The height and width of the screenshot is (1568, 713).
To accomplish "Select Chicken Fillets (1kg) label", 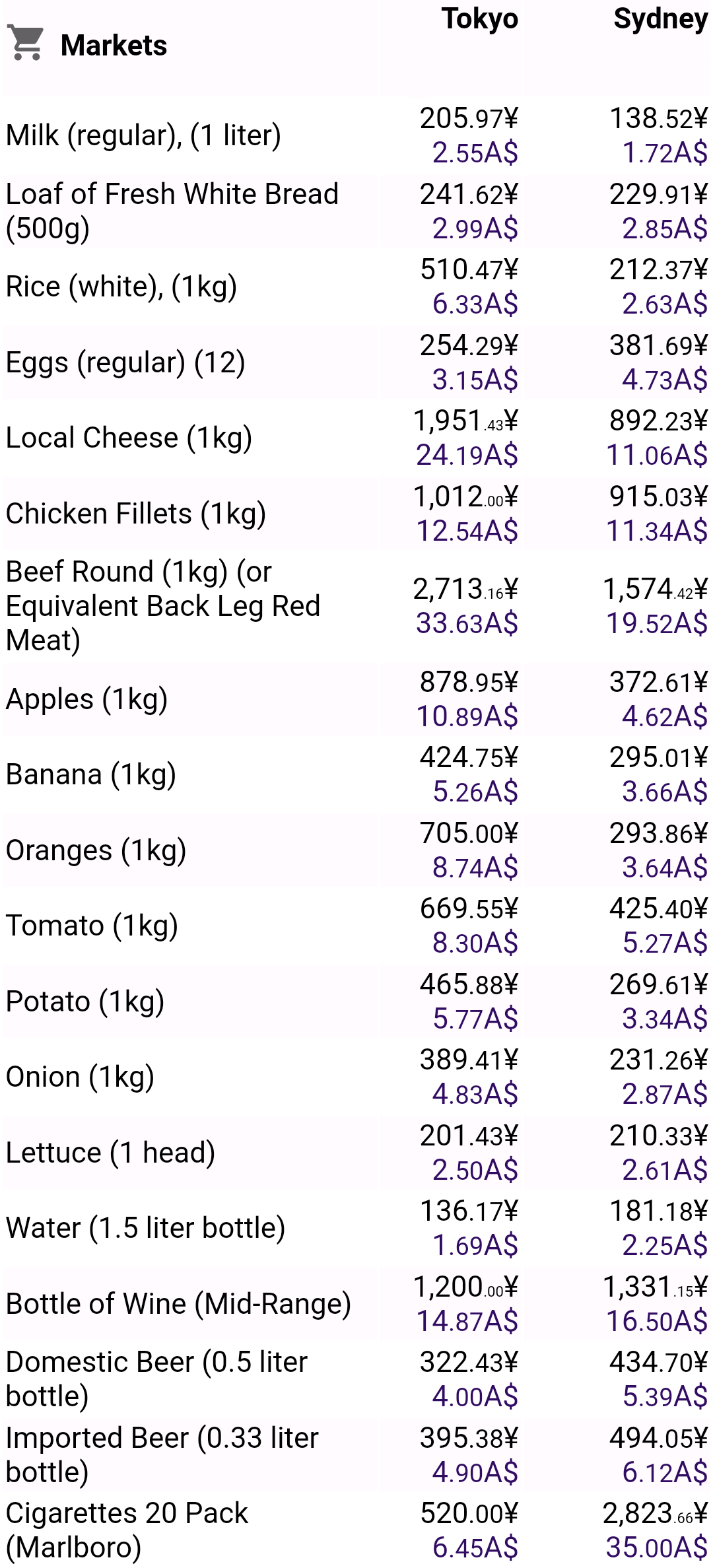I will click(136, 514).
